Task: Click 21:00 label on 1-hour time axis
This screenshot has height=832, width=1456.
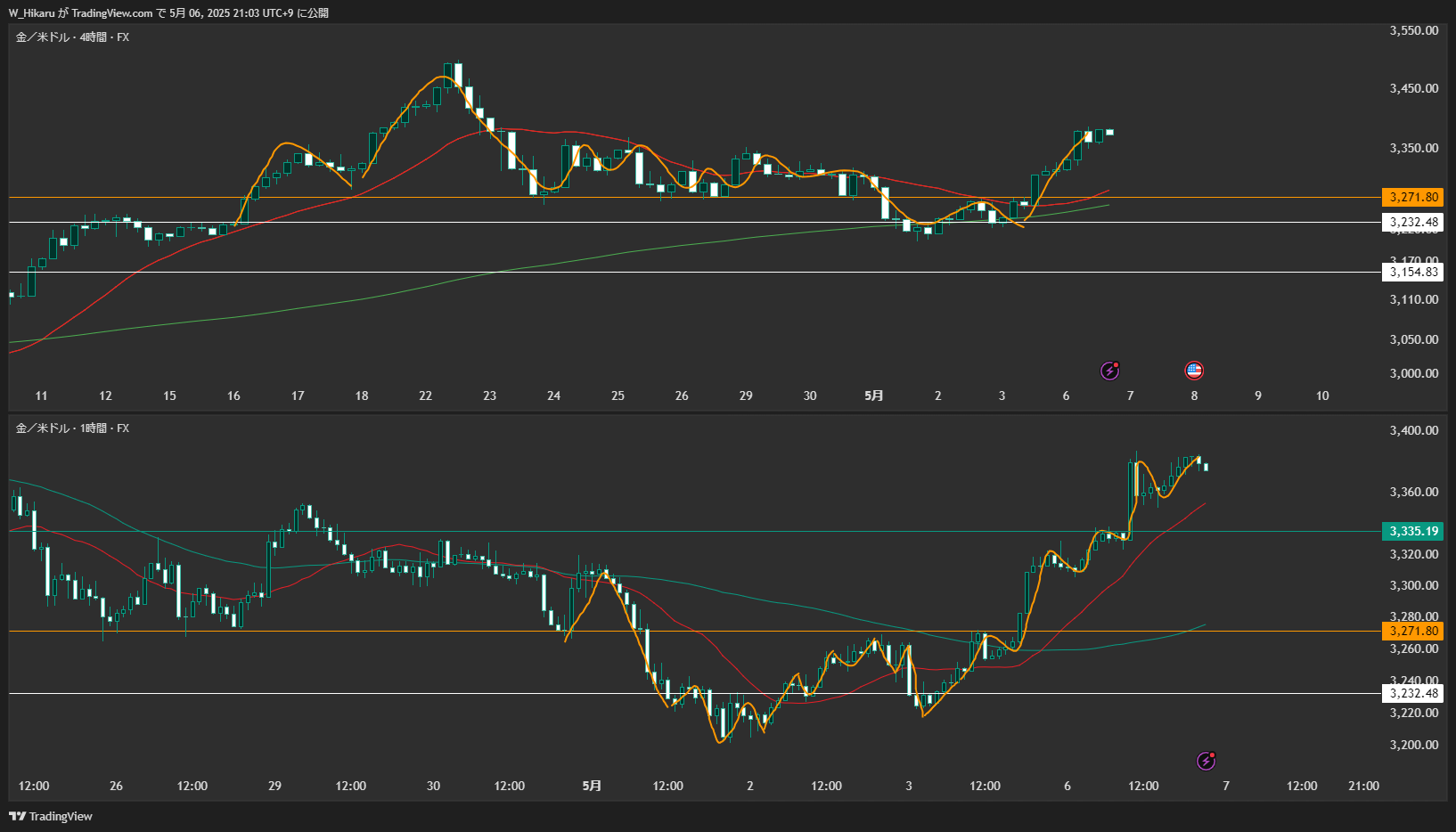Action: 1363,786
